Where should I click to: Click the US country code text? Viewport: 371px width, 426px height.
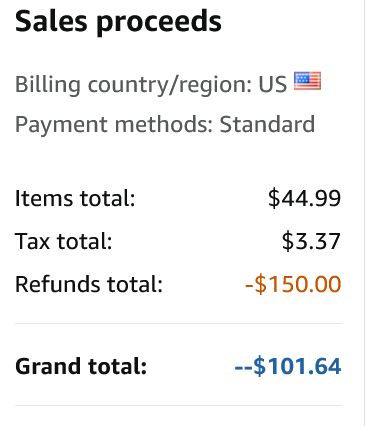click(273, 84)
